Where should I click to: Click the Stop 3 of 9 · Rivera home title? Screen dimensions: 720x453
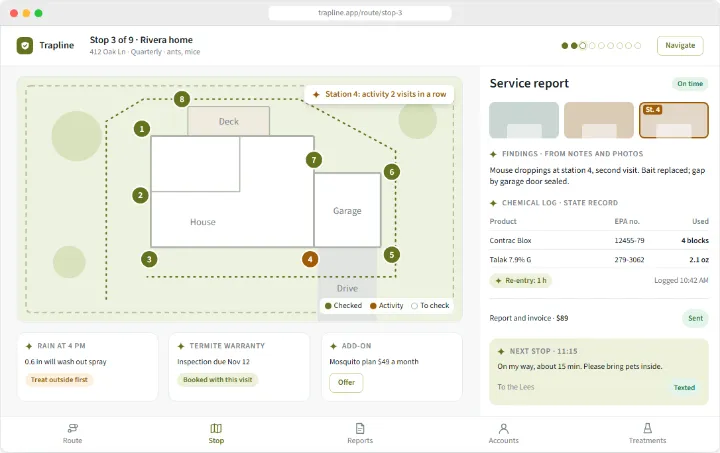141,40
